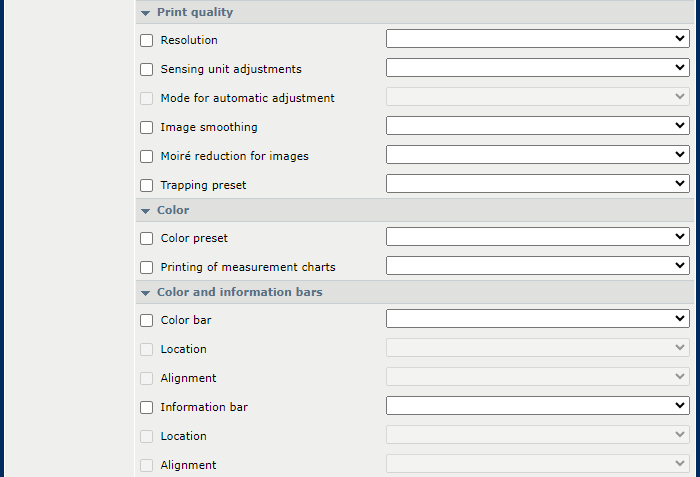The width and height of the screenshot is (700, 477).
Task: Check the Image smoothing option
Action: click(146, 128)
